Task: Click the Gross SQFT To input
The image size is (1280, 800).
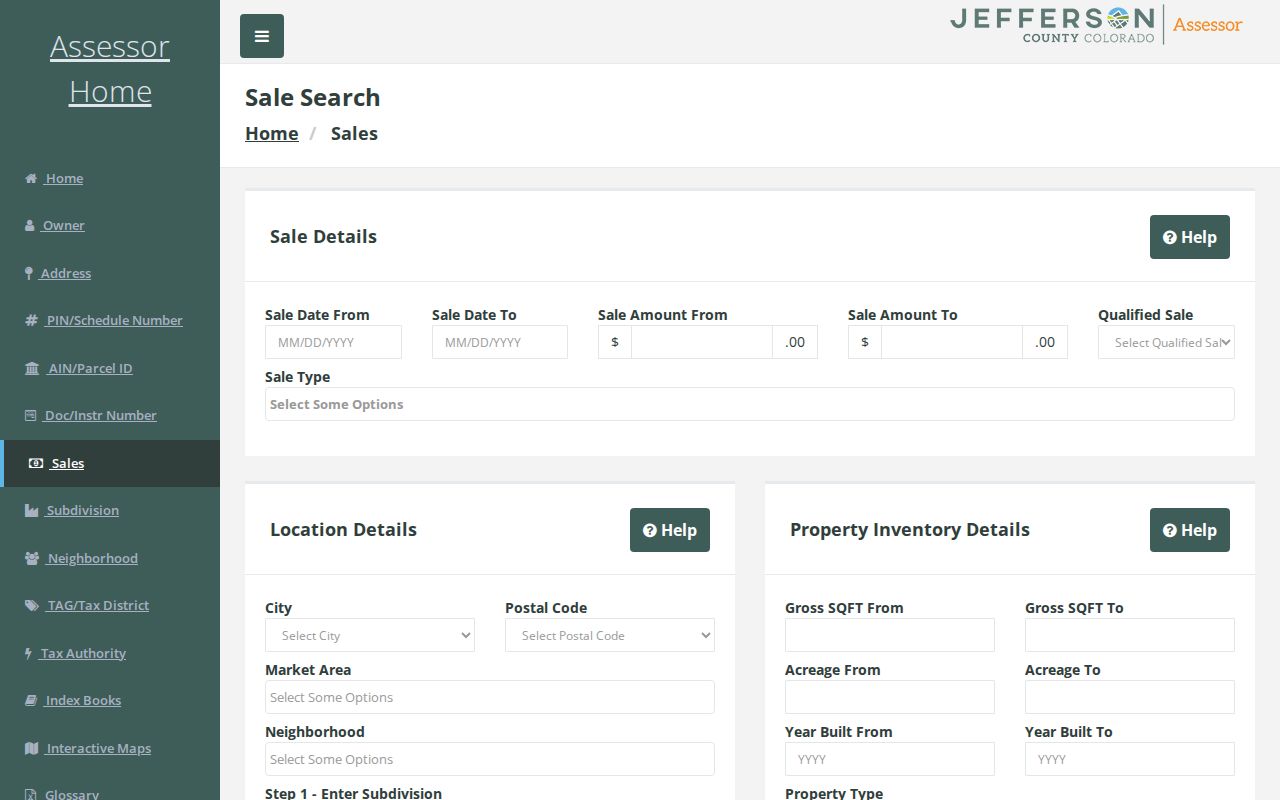Action: tap(1130, 635)
